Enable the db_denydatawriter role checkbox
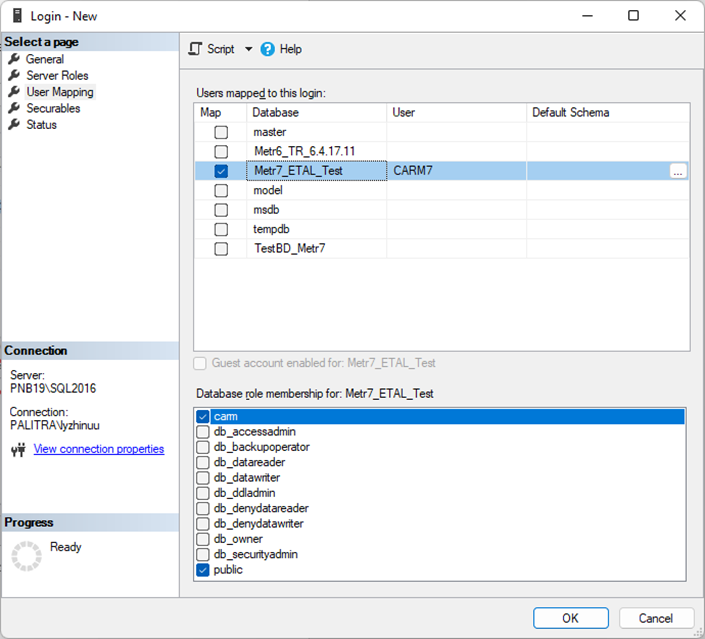The height and width of the screenshot is (639, 705). tap(203, 523)
